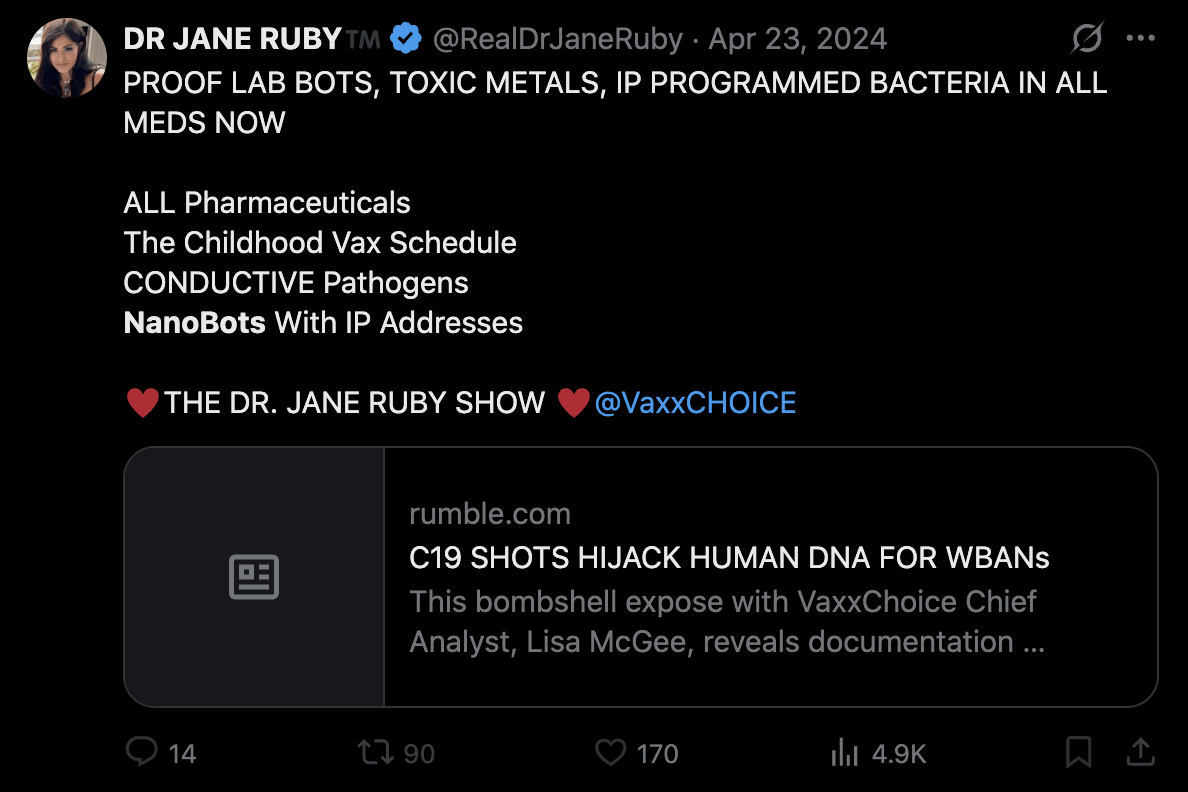Click the Apr 23, 2024 timestamp
This screenshot has height=792, width=1188.
pyautogui.click(x=797, y=40)
